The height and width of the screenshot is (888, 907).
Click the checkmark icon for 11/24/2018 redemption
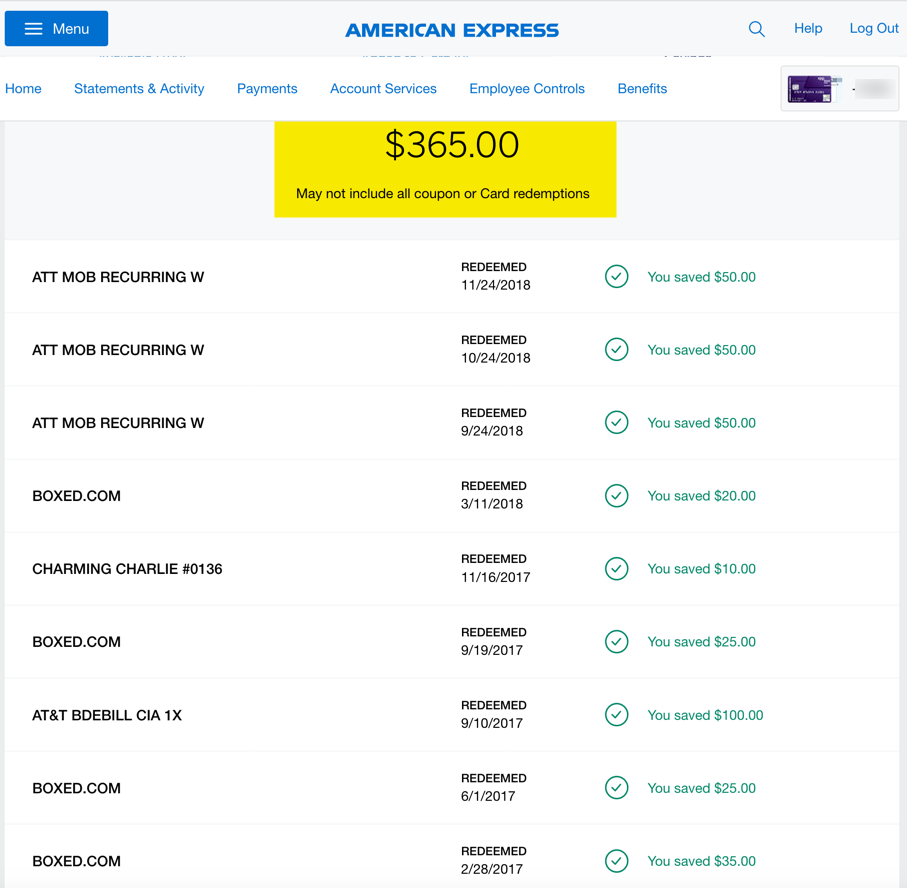pos(617,277)
